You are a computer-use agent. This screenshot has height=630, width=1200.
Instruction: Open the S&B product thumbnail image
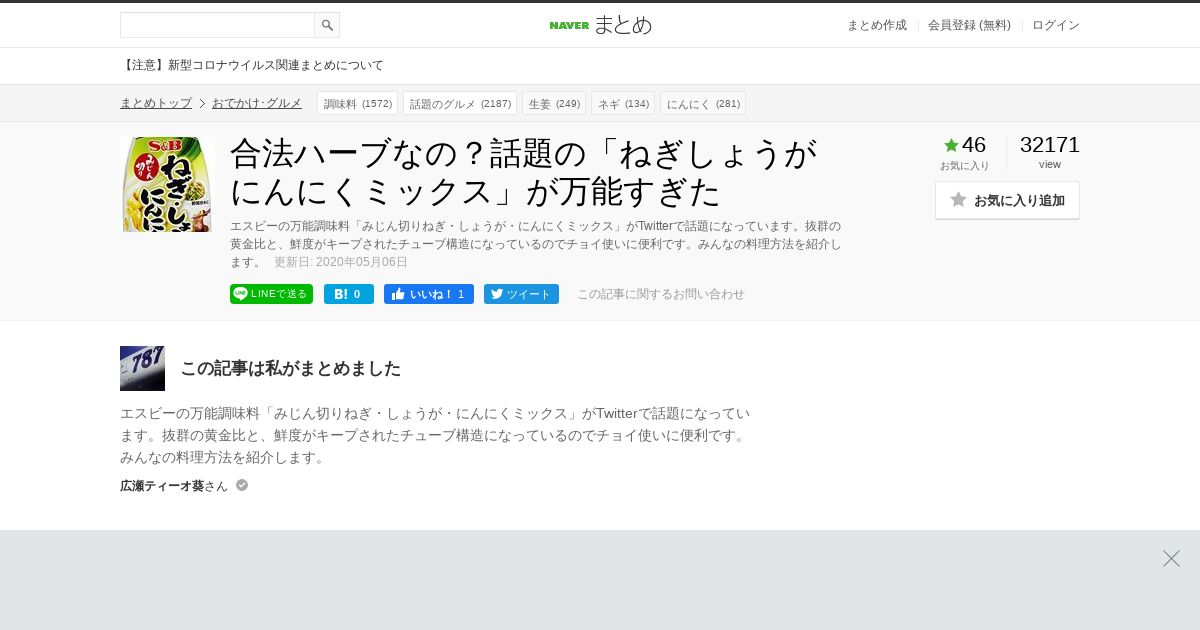[167, 185]
